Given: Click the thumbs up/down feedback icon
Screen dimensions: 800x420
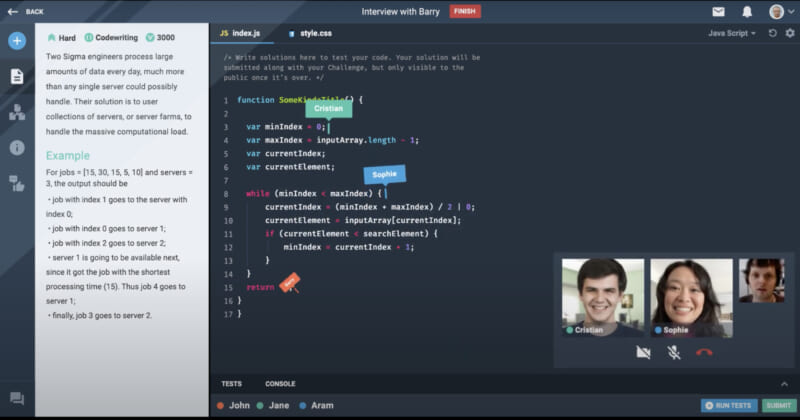Looking at the screenshot, I should [17, 183].
